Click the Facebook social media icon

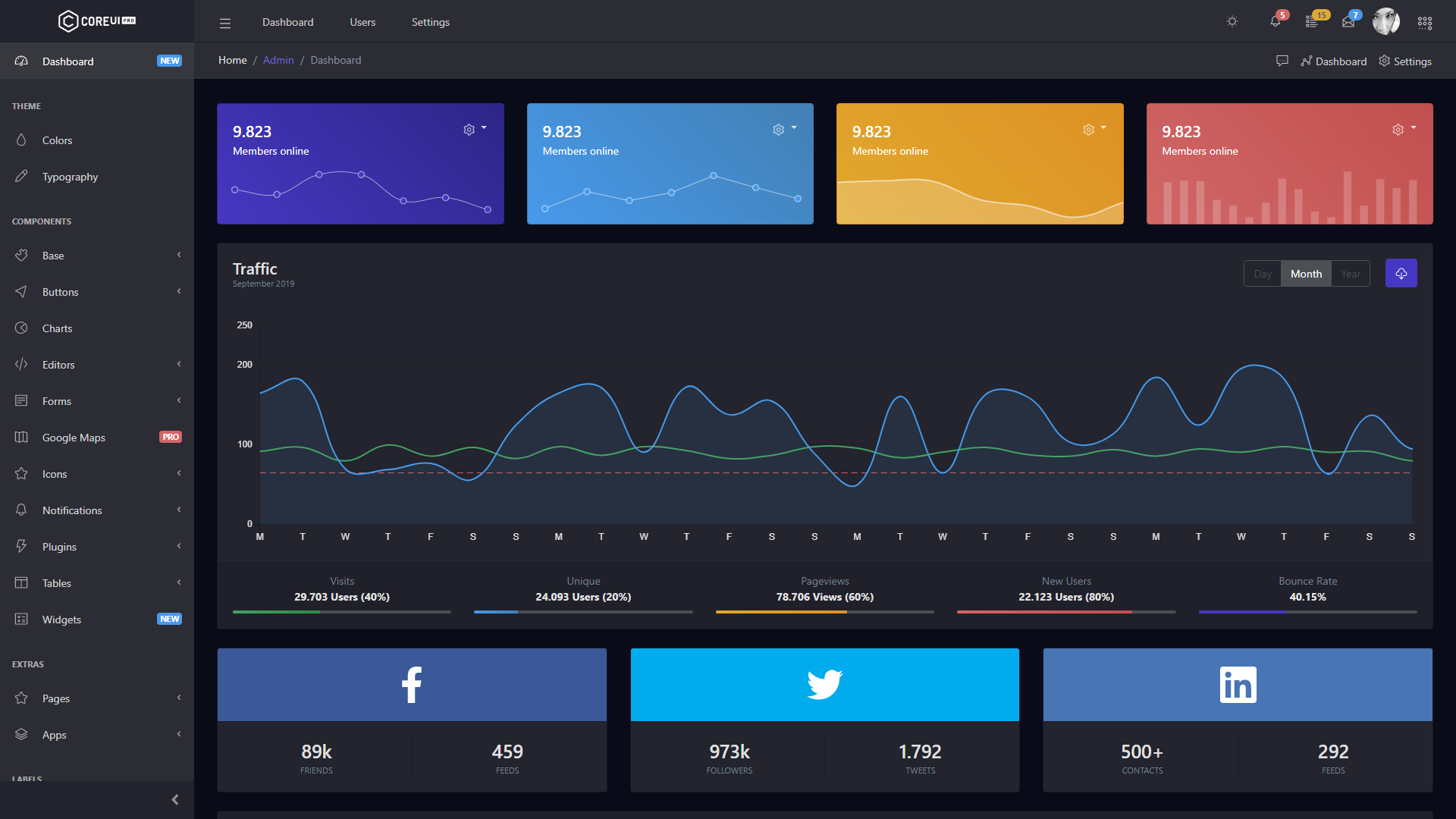(412, 685)
